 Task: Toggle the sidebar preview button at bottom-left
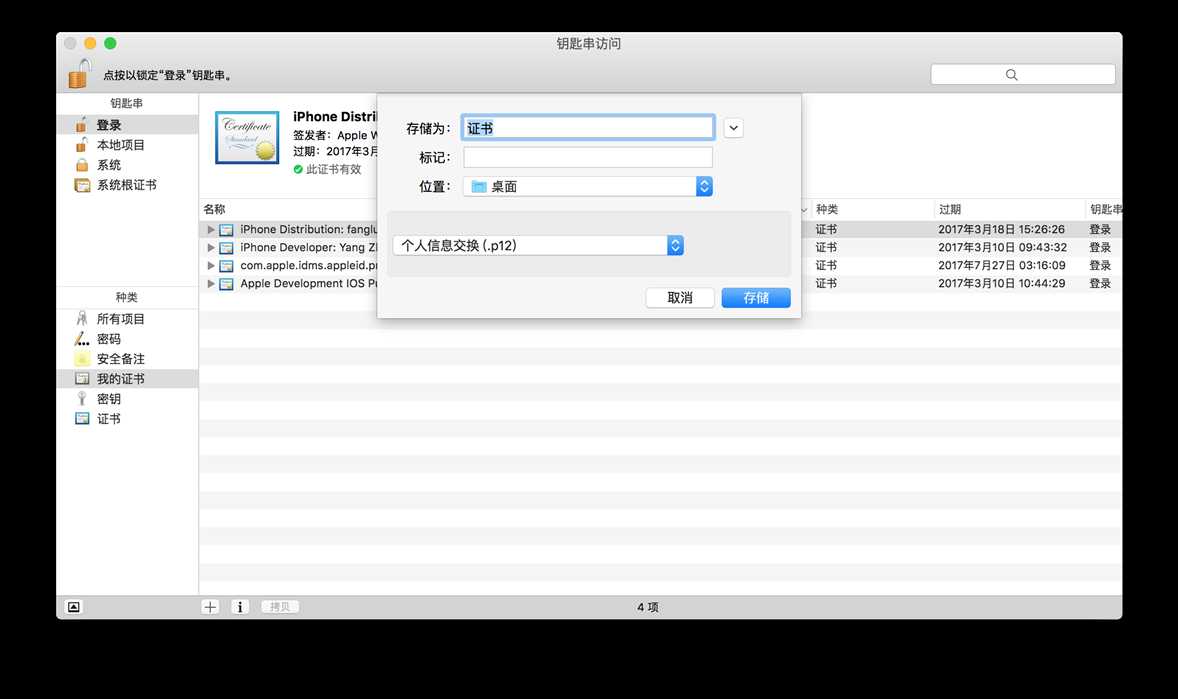point(74,607)
